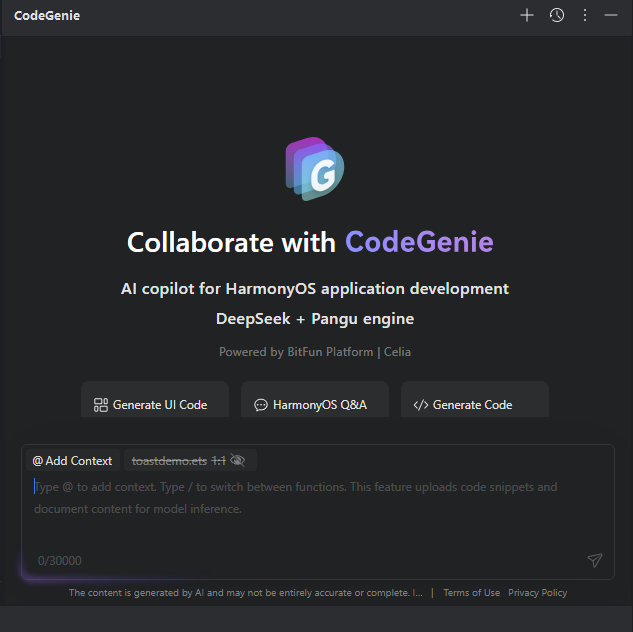Minimize the CodeGenie panel
The height and width of the screenshot is (632, 633).
click(x=611, y=15)
